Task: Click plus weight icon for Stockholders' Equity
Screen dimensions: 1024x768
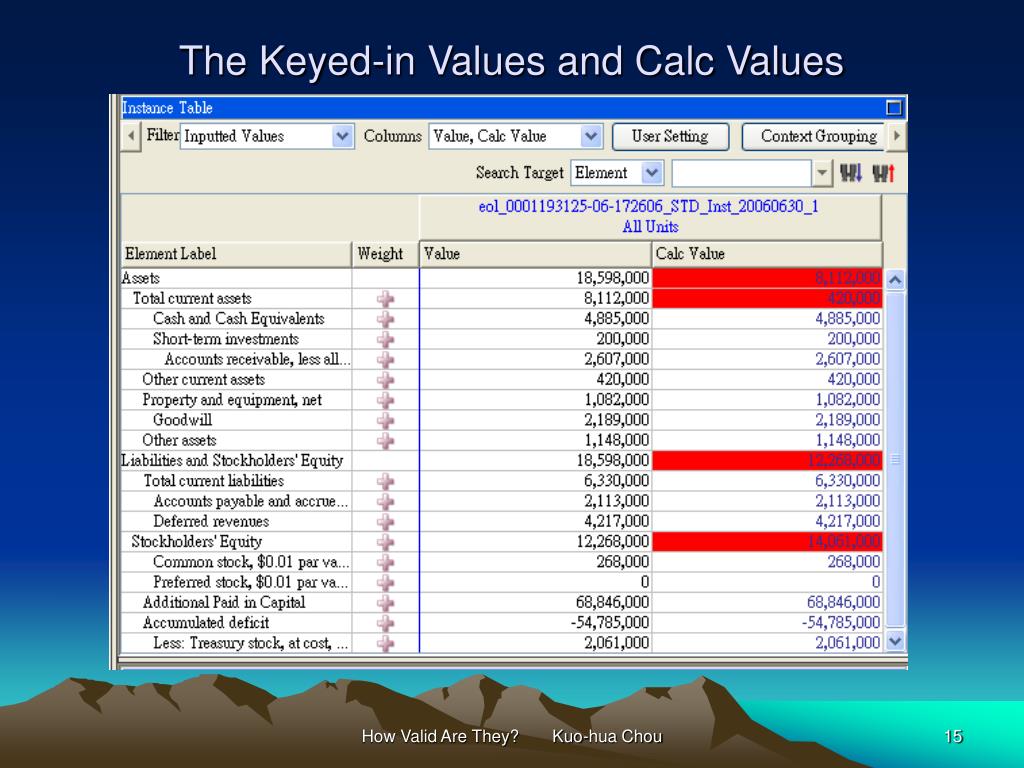Action: 385,542
